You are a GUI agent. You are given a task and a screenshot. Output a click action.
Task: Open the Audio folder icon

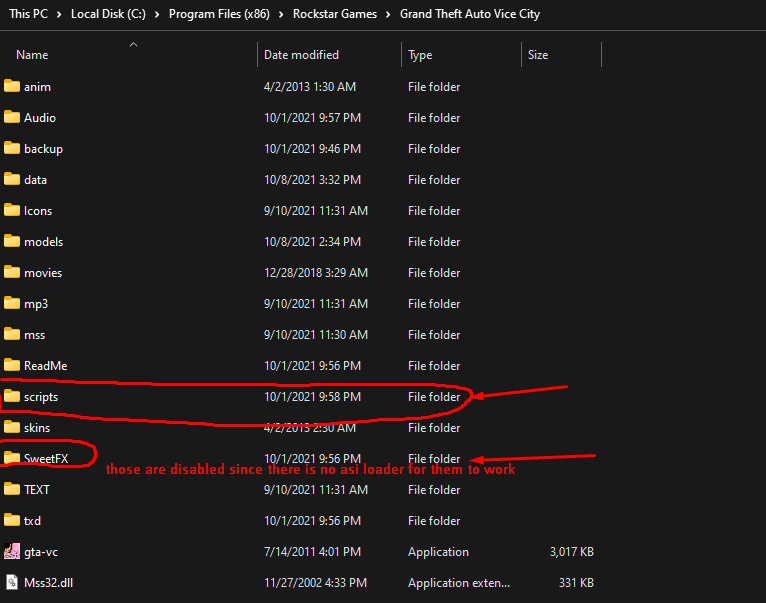click(x=12, y=117)
